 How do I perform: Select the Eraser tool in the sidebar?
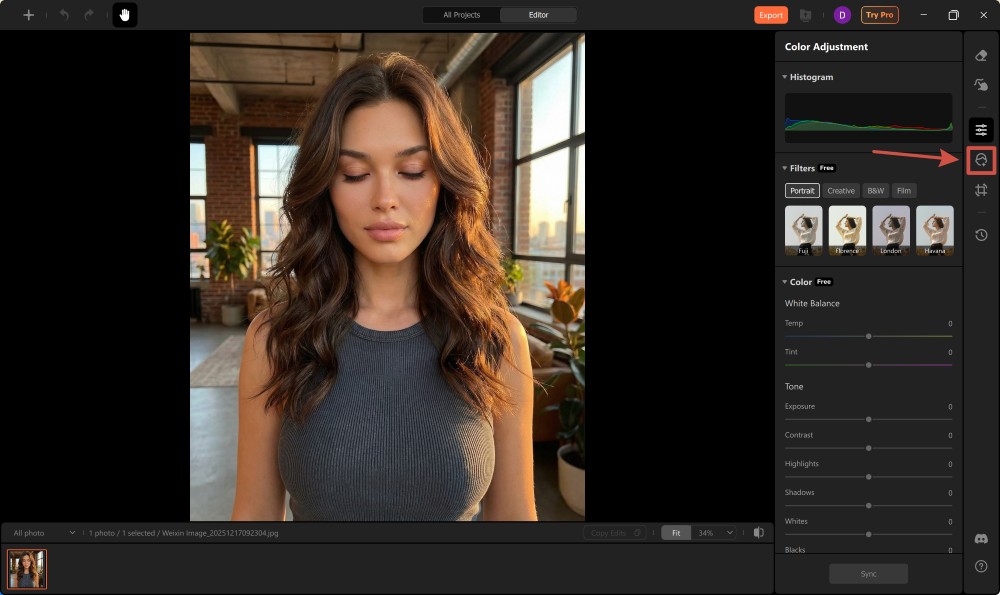(x=981, y=56)
